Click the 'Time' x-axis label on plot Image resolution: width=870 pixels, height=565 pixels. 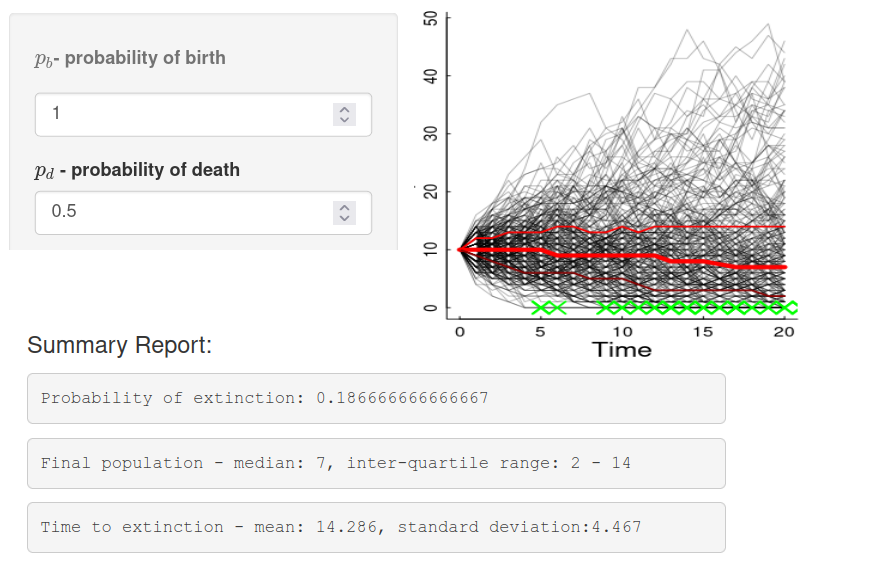point(621,350)
